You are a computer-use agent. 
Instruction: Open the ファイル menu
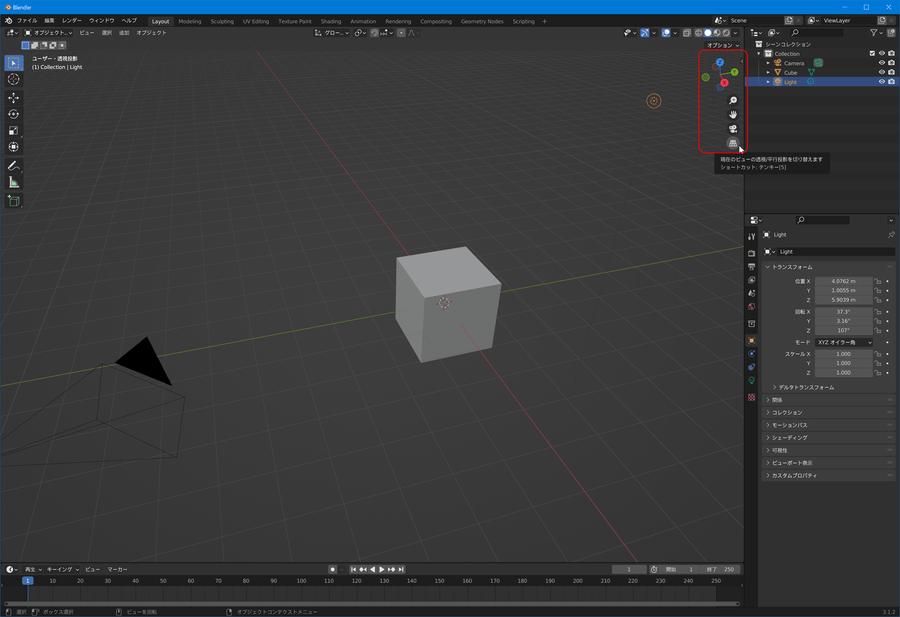[x=27, y=20]
